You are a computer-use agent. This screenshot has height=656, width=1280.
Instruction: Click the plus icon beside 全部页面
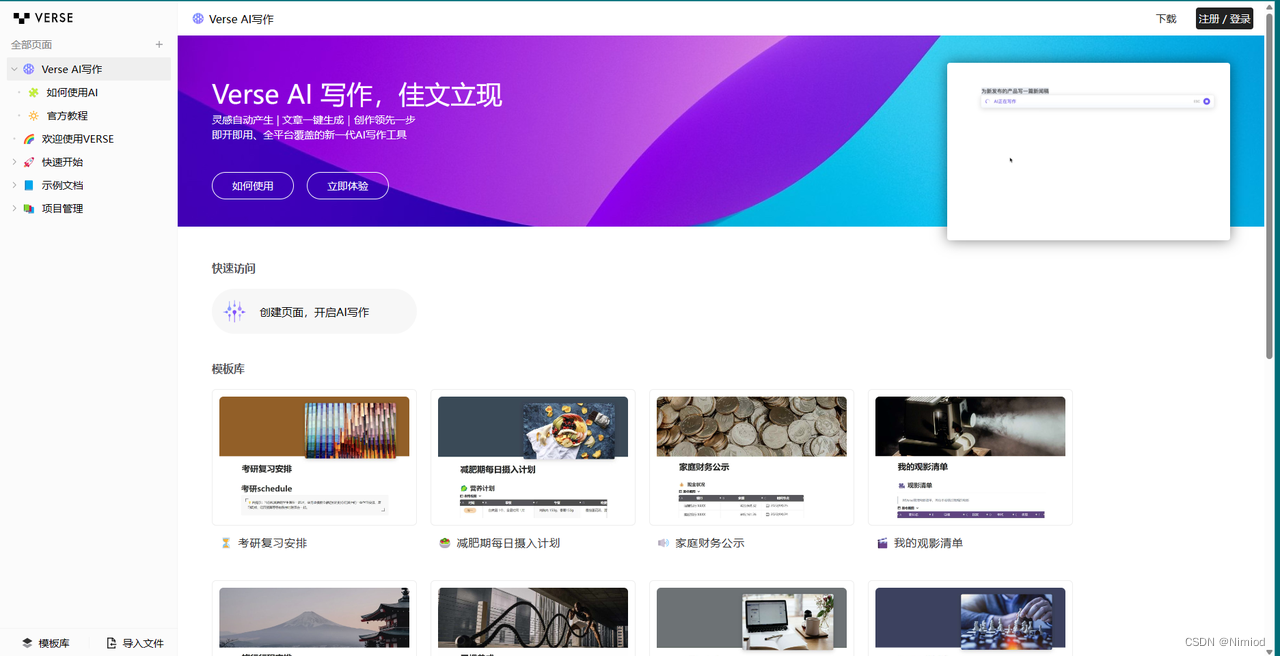159,45
